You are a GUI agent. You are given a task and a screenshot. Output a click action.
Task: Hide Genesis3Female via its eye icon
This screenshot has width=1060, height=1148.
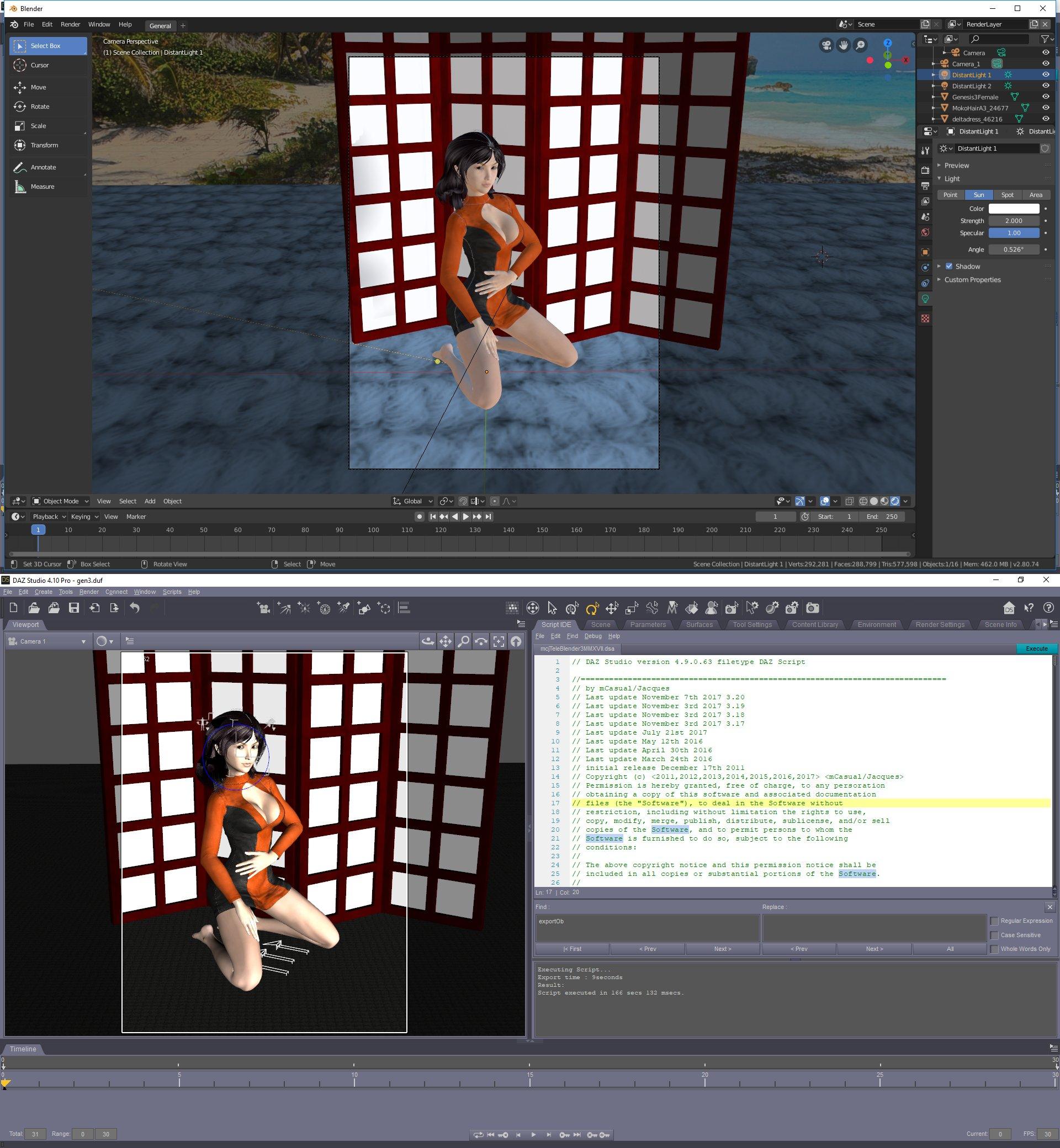coord(1046,97)
